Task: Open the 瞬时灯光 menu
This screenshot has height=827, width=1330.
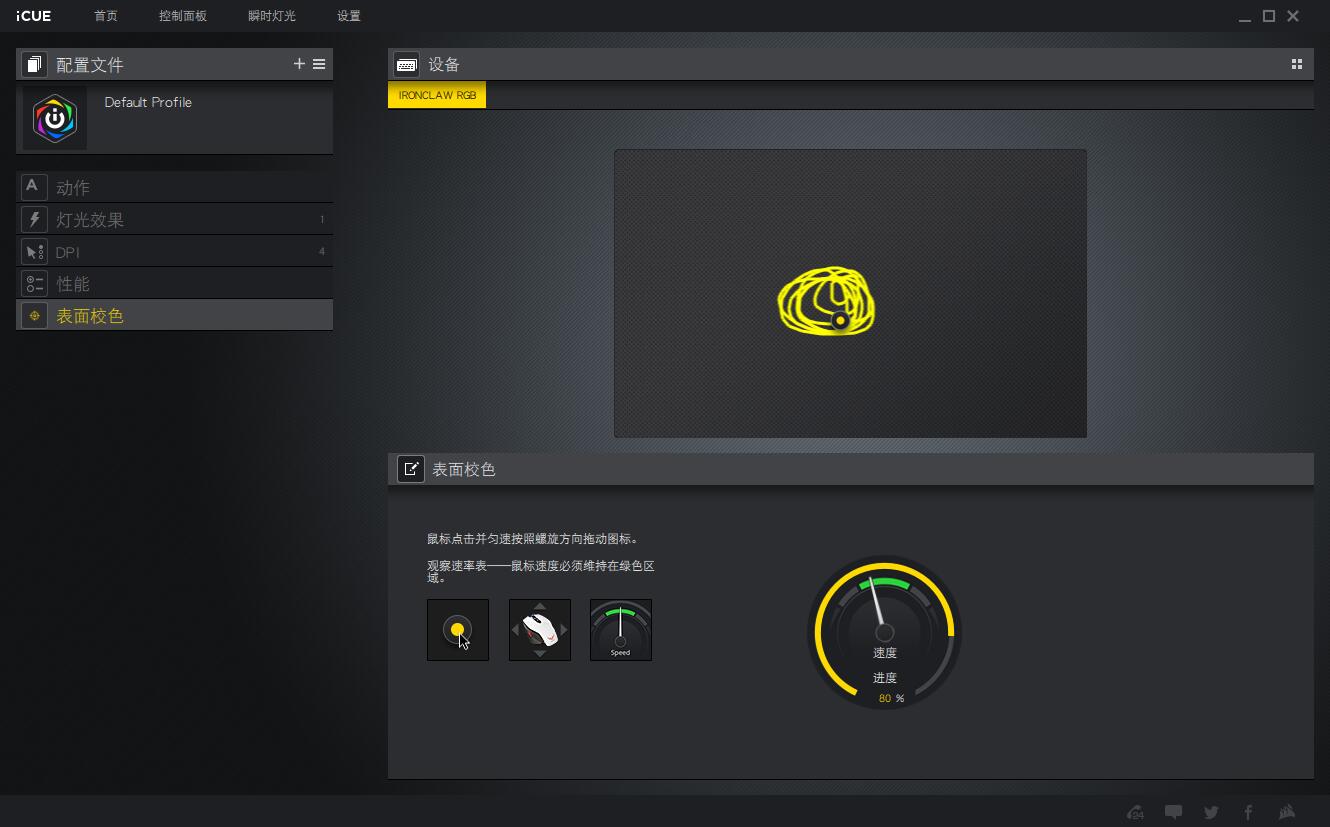Action: 272,16
